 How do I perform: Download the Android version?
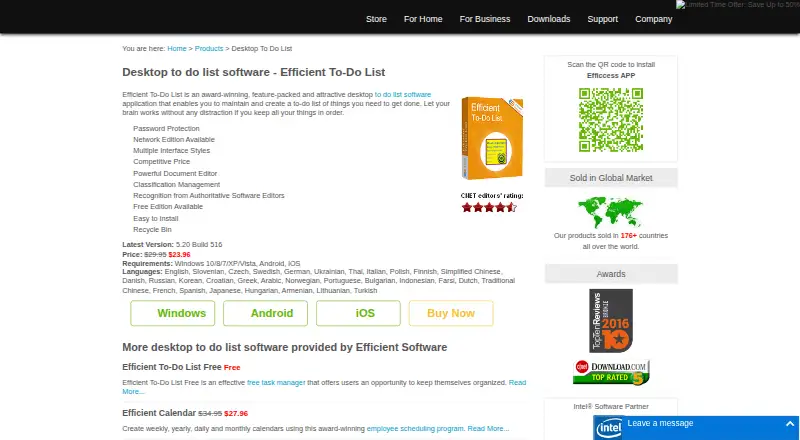tap(265, 313)
